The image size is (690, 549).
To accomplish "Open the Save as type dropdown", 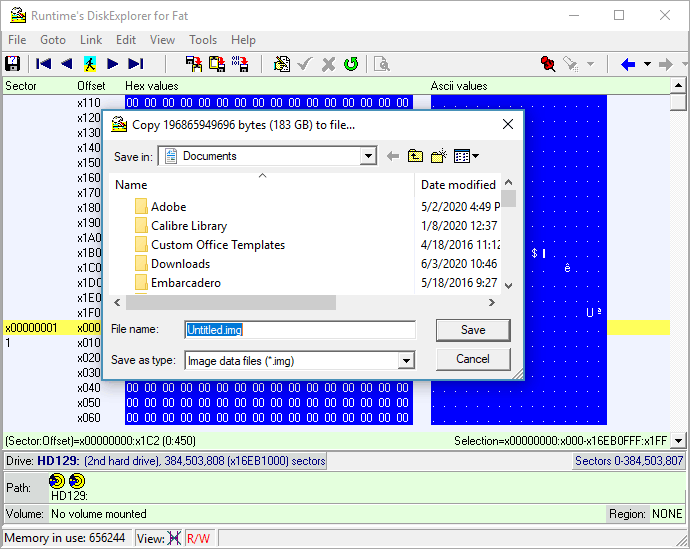I will coord(406,361).
